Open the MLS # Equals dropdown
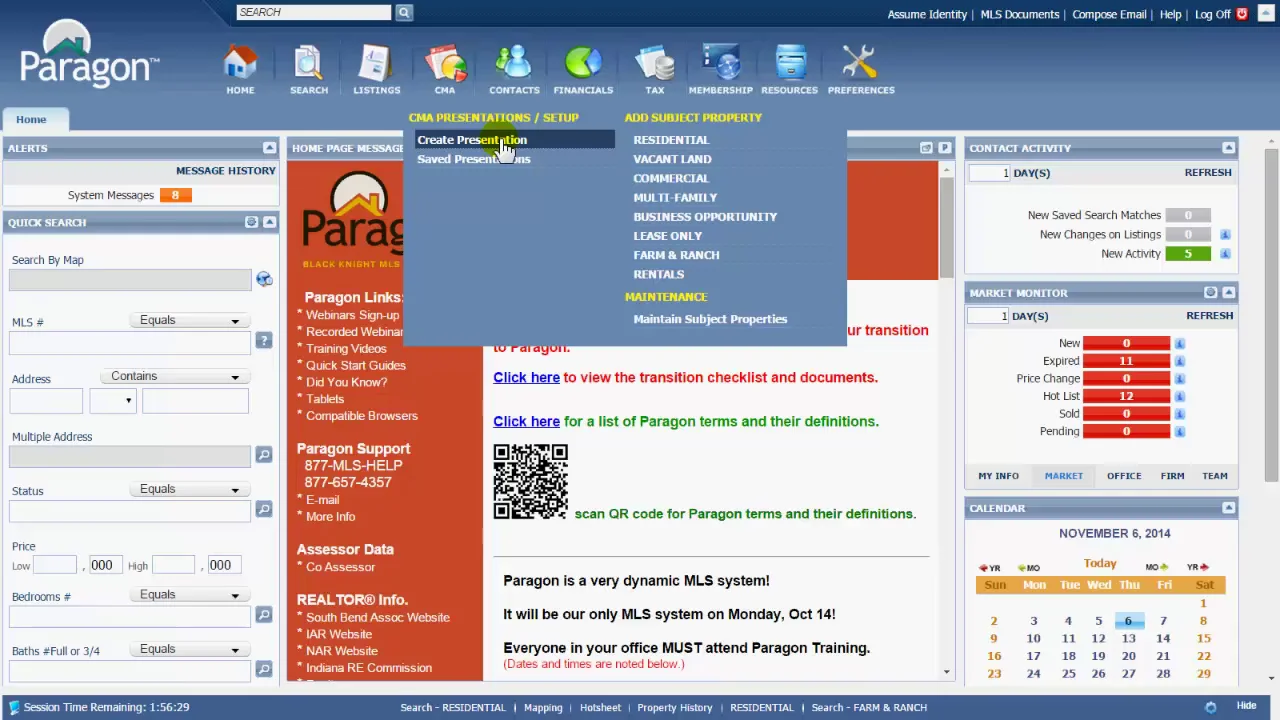Screen dimensions: 1280x720 tap(189, 320)
